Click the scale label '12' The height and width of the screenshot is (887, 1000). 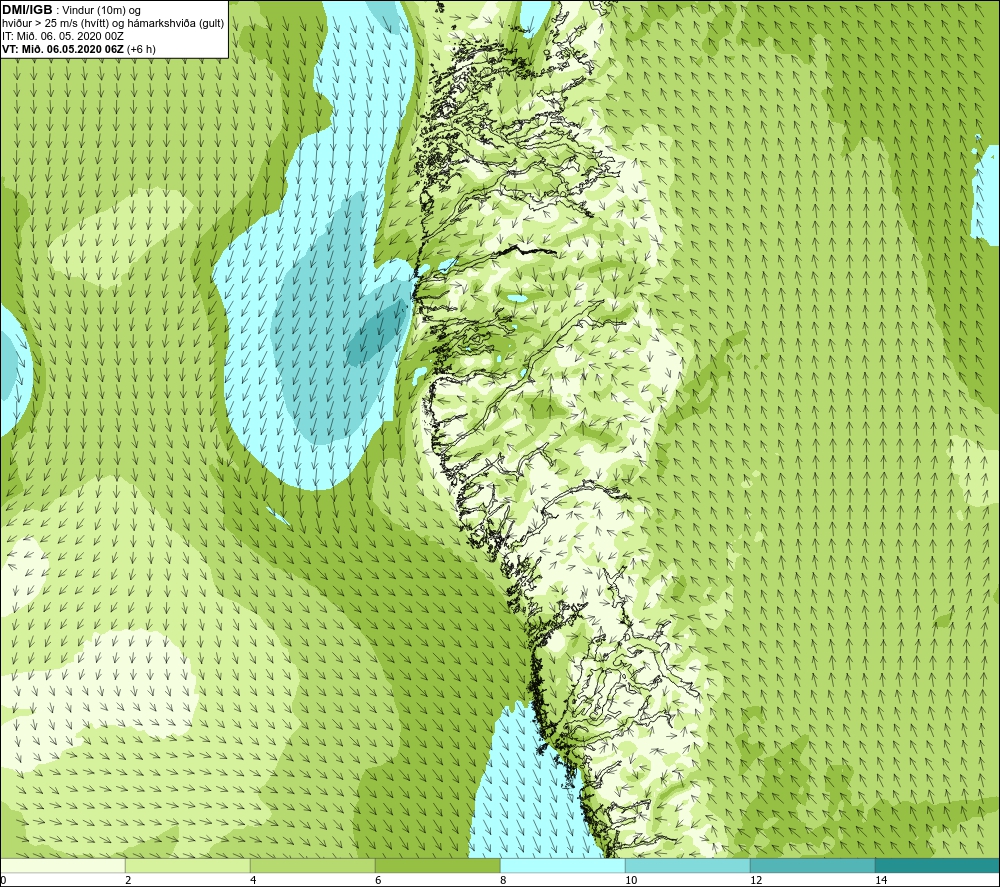tap(756, 880)
